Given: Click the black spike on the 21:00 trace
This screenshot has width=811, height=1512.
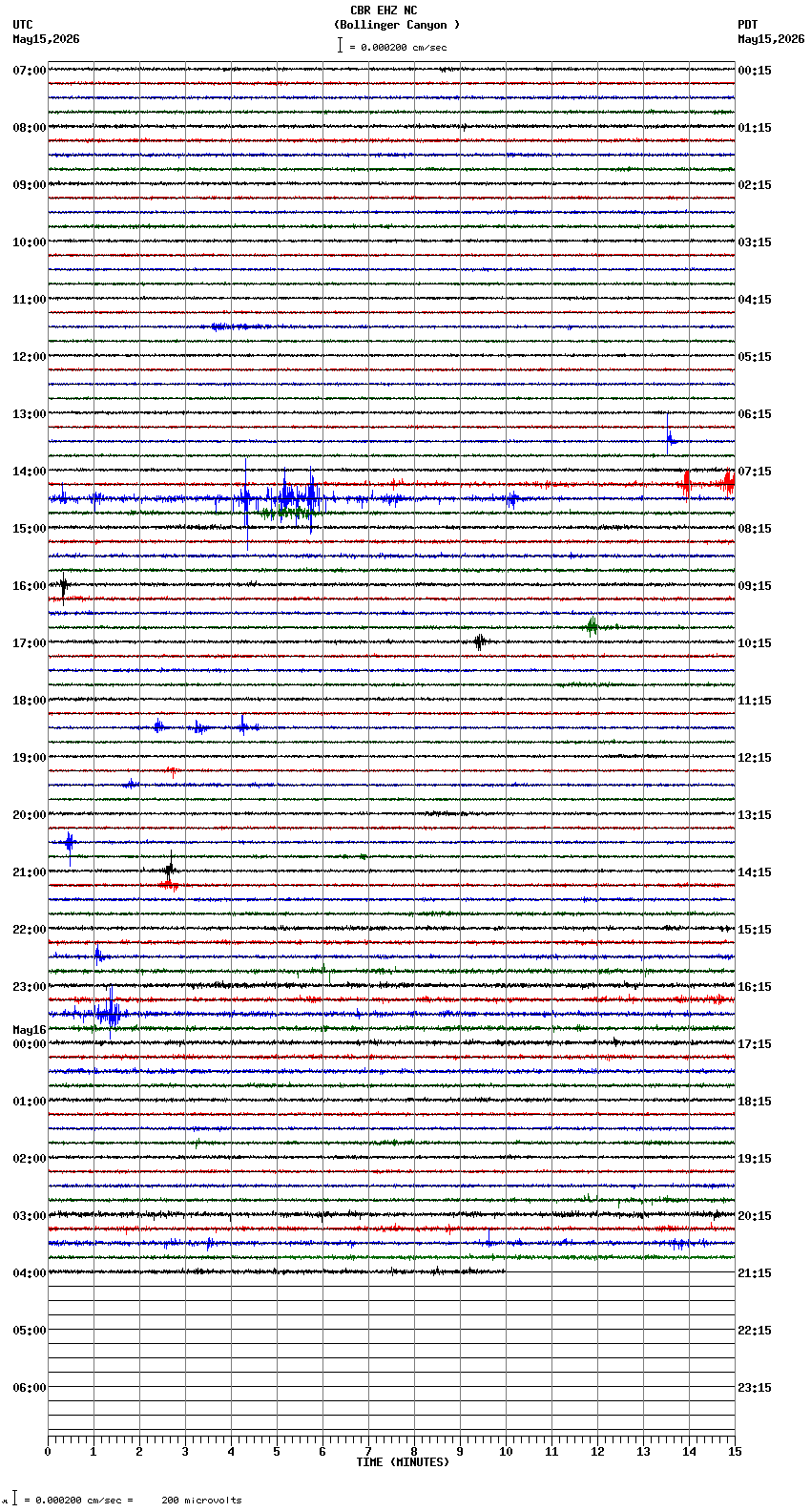Looking at the screenshot, I should (x=170, y=869).
